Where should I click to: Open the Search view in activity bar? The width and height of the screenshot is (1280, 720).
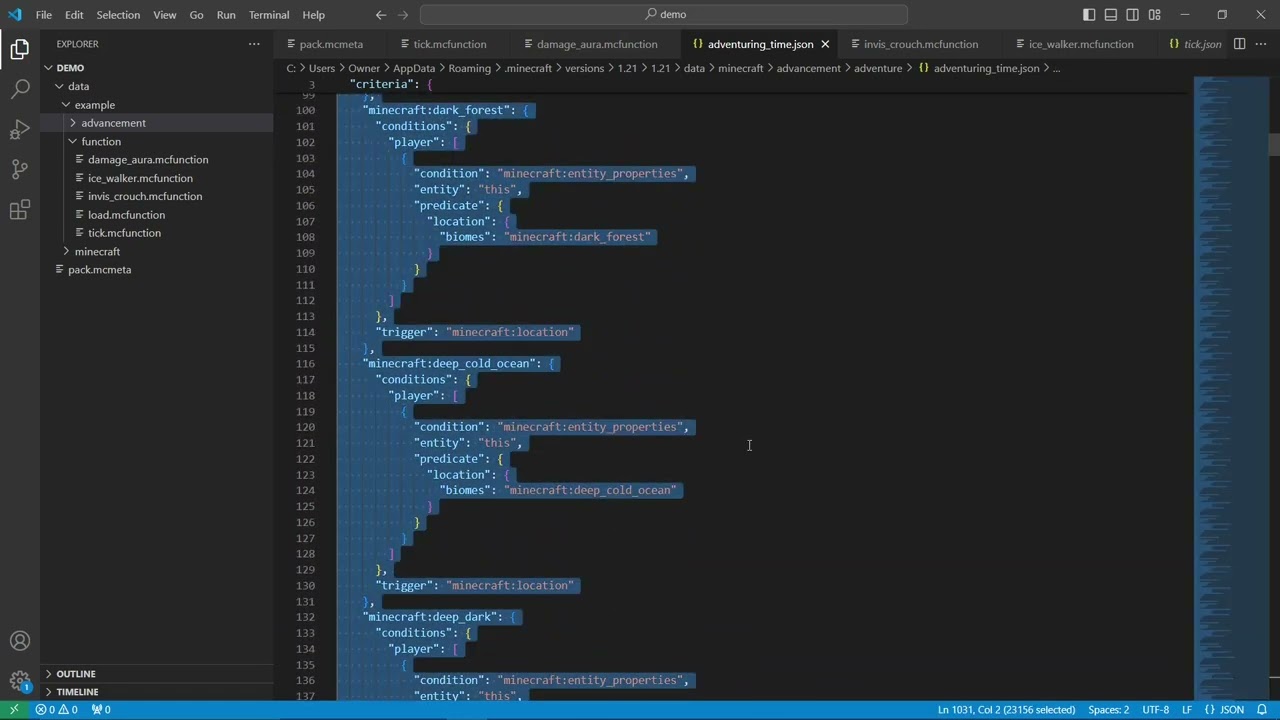(20, 89)
